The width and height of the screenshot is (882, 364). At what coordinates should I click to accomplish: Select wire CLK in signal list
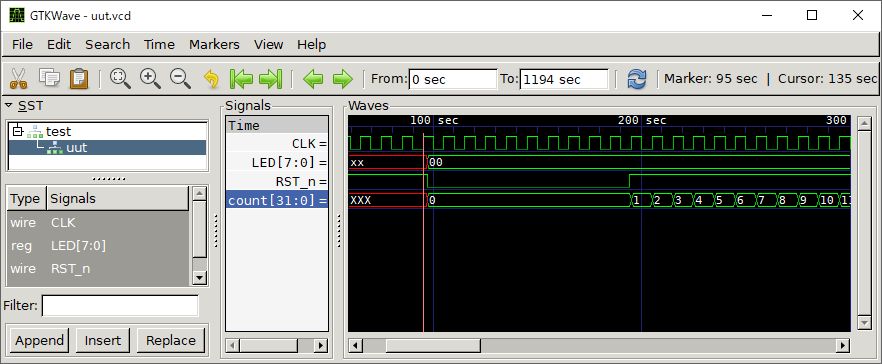coord(98,223)
